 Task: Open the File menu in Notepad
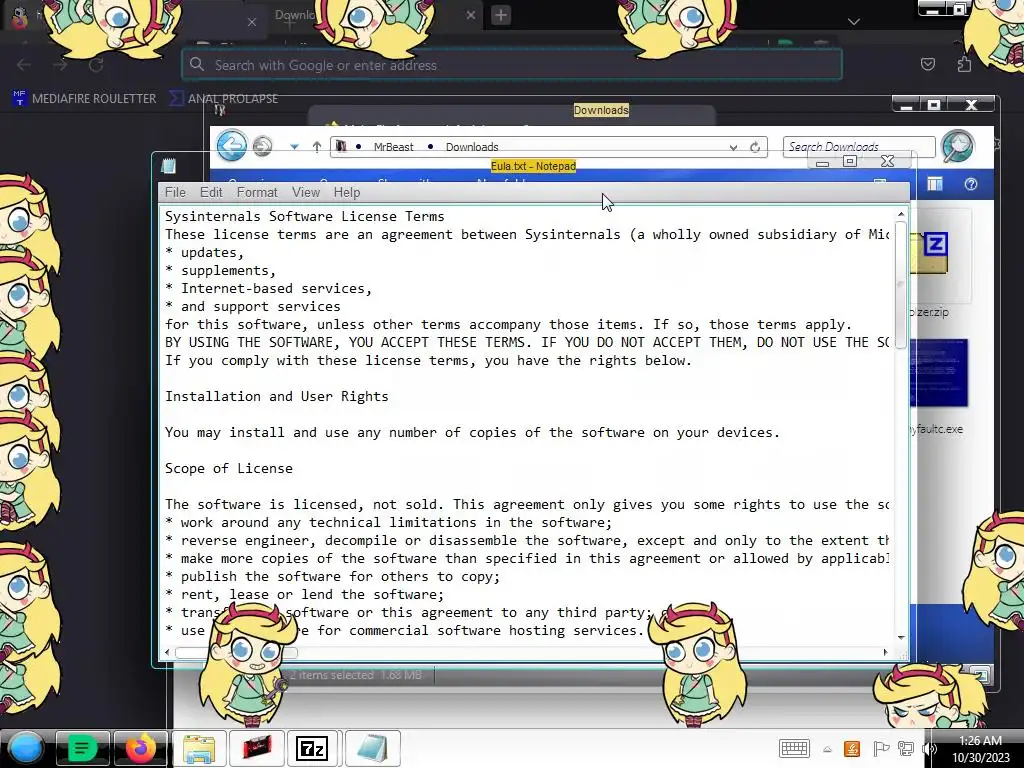pyautogui.click(x=175, y=192)
